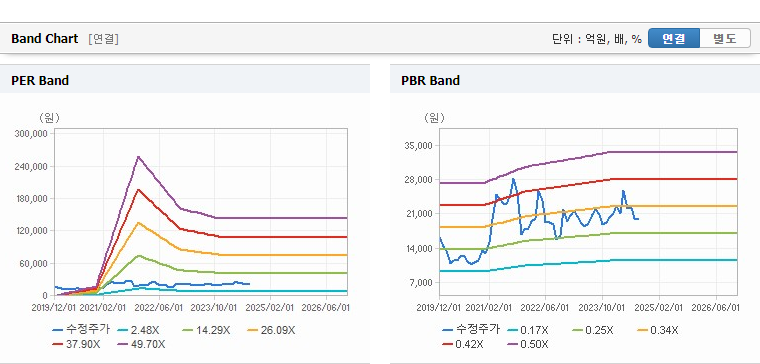Click the 21,000 axis label in PBR chart
Screen dimensions: 760x364
(x=419, y=214)
